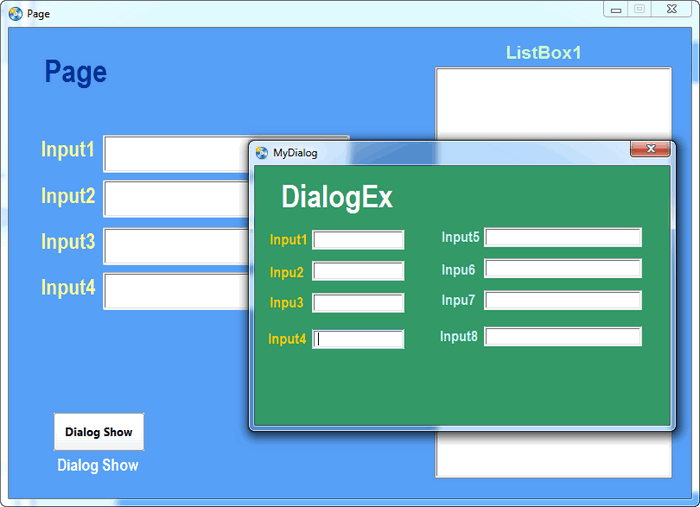Click into the Input8 field in the dialog
This screenshot has height=507, width=700.
click(x=563, y=337)
